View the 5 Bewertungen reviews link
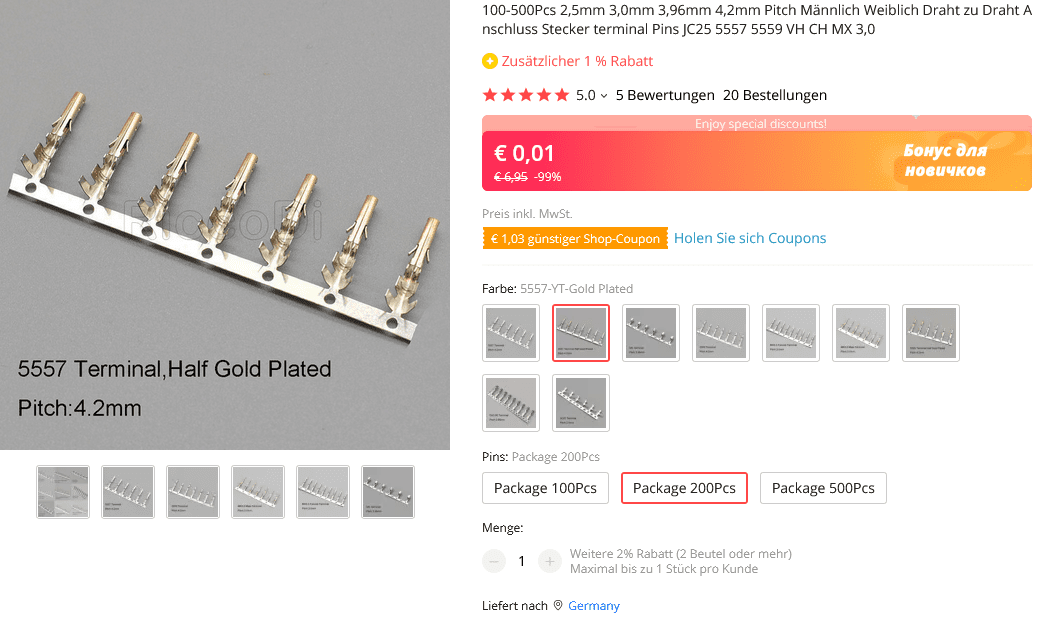The image size is (1058, 620). [665, 95]
